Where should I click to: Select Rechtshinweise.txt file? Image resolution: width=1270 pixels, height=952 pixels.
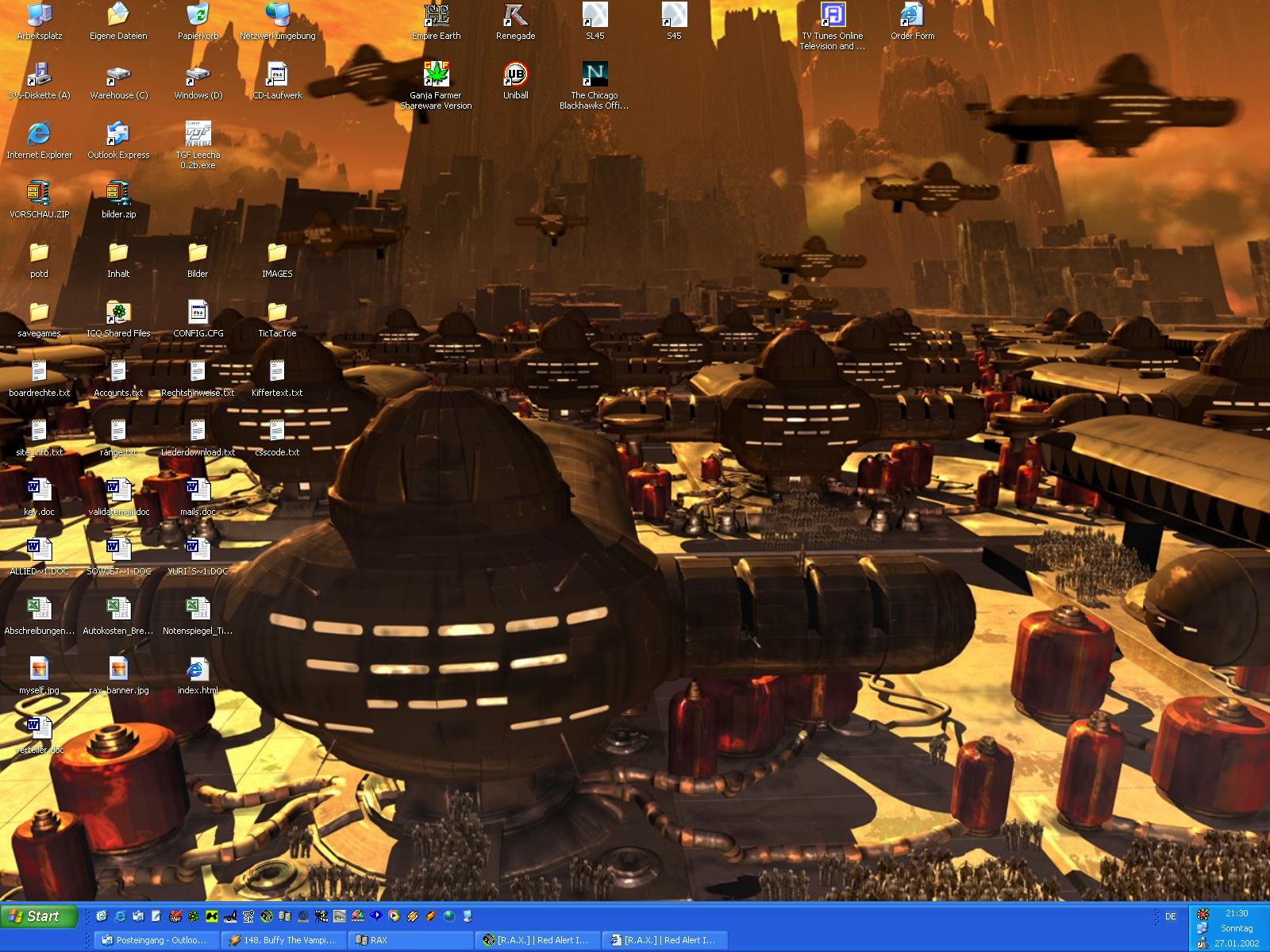coord(198,379)
